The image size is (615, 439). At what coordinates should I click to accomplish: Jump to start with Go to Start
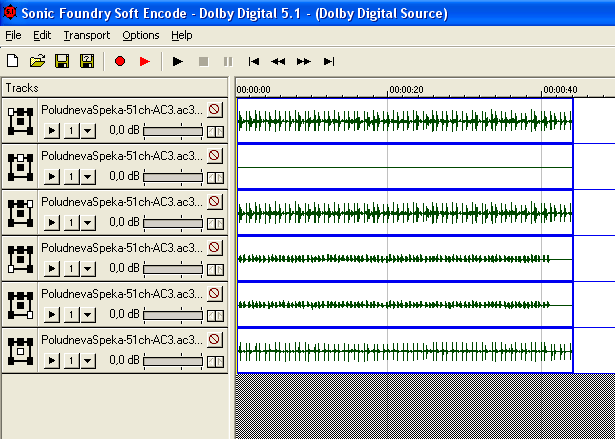(x=254, y=61)
